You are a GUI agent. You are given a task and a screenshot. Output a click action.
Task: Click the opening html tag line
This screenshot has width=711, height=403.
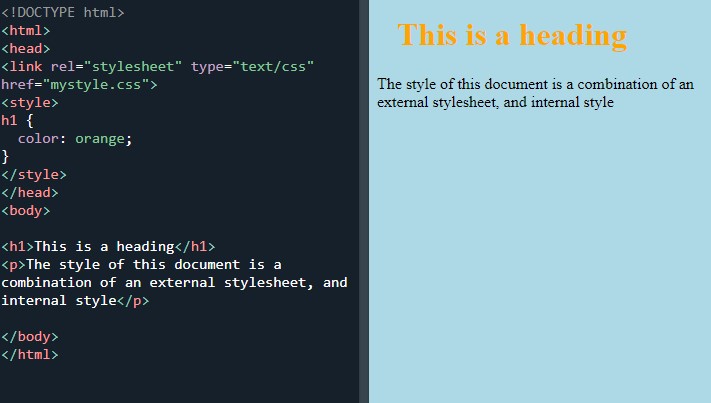pos(25,30)
